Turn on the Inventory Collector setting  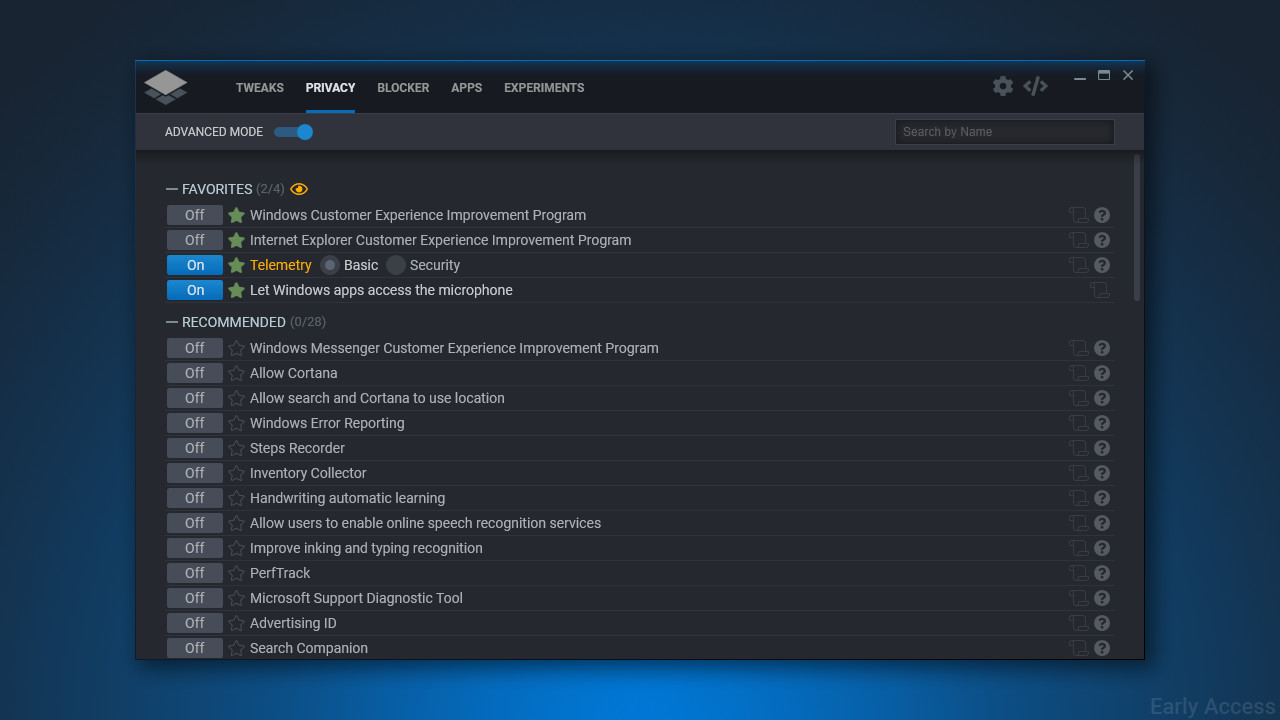(195, 473)
